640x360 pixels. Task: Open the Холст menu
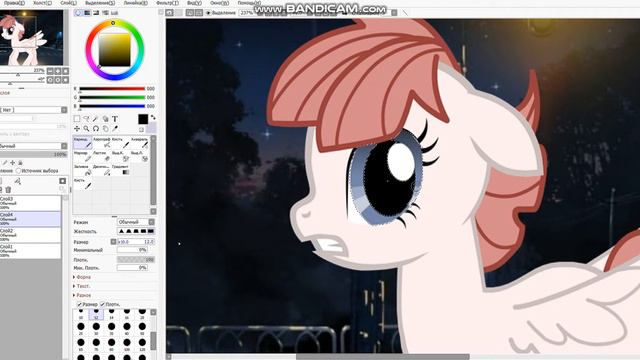coord(42,3)
